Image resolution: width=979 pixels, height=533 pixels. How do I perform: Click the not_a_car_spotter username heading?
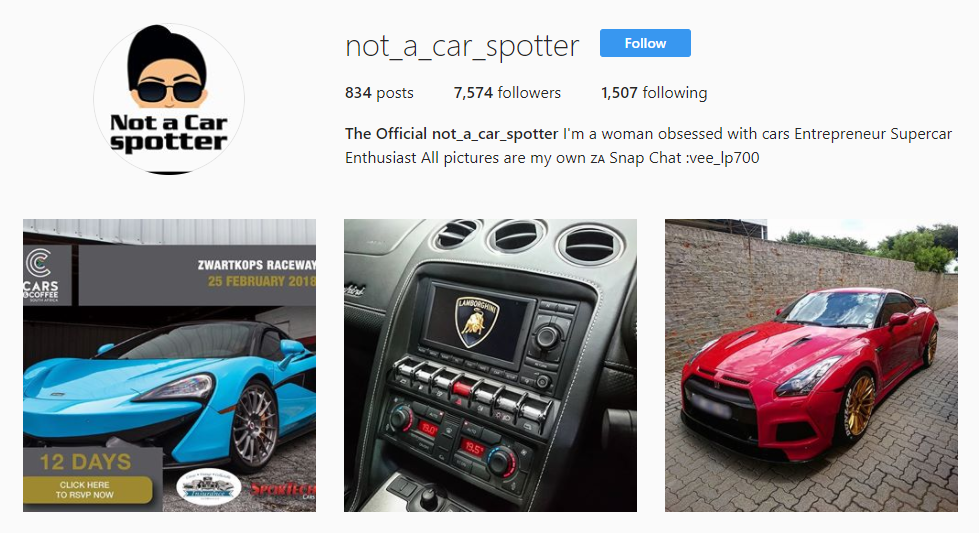(462, 46)
